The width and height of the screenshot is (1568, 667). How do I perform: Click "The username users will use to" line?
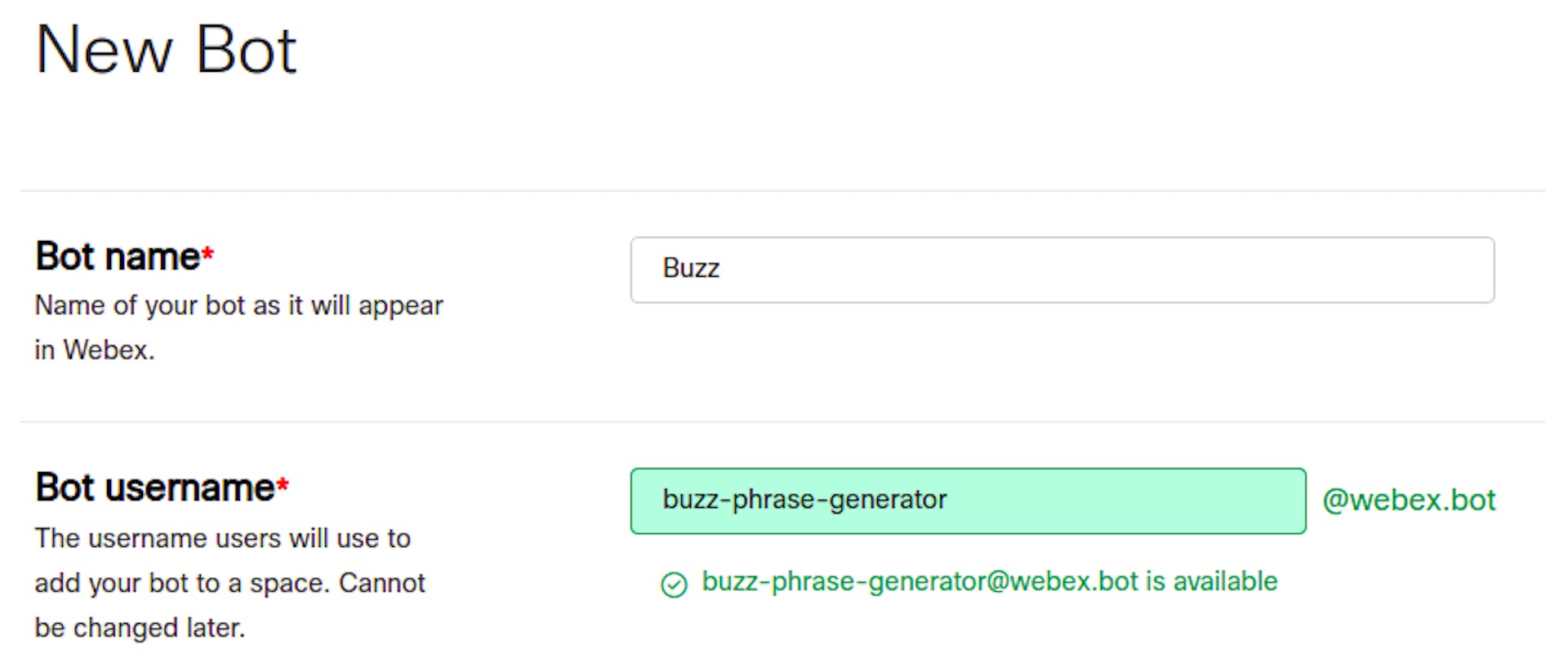pyautogui.click(x=222, y=539)
